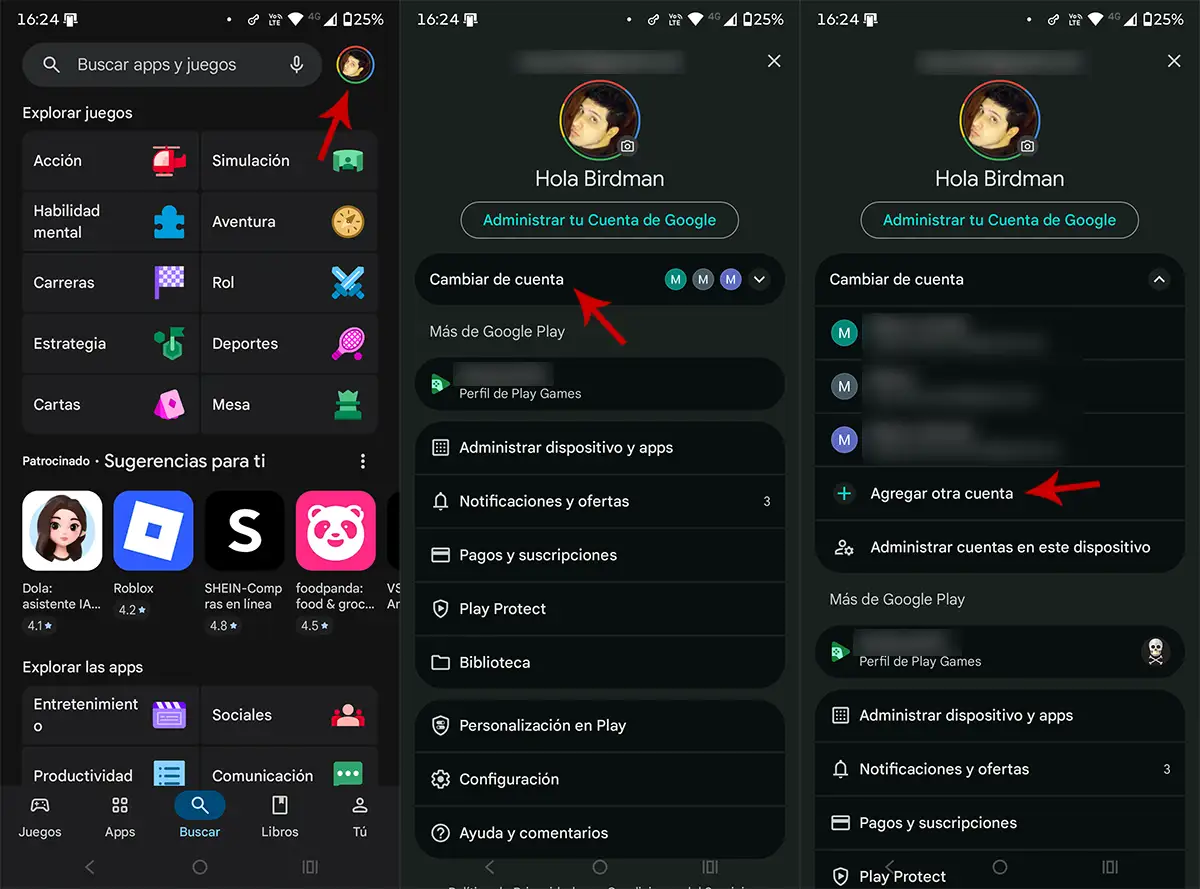This screenshot has height=889, width=1200.
Task: Collapse the expanded Cambiar de cuenta list
Action: point(1159,279)
